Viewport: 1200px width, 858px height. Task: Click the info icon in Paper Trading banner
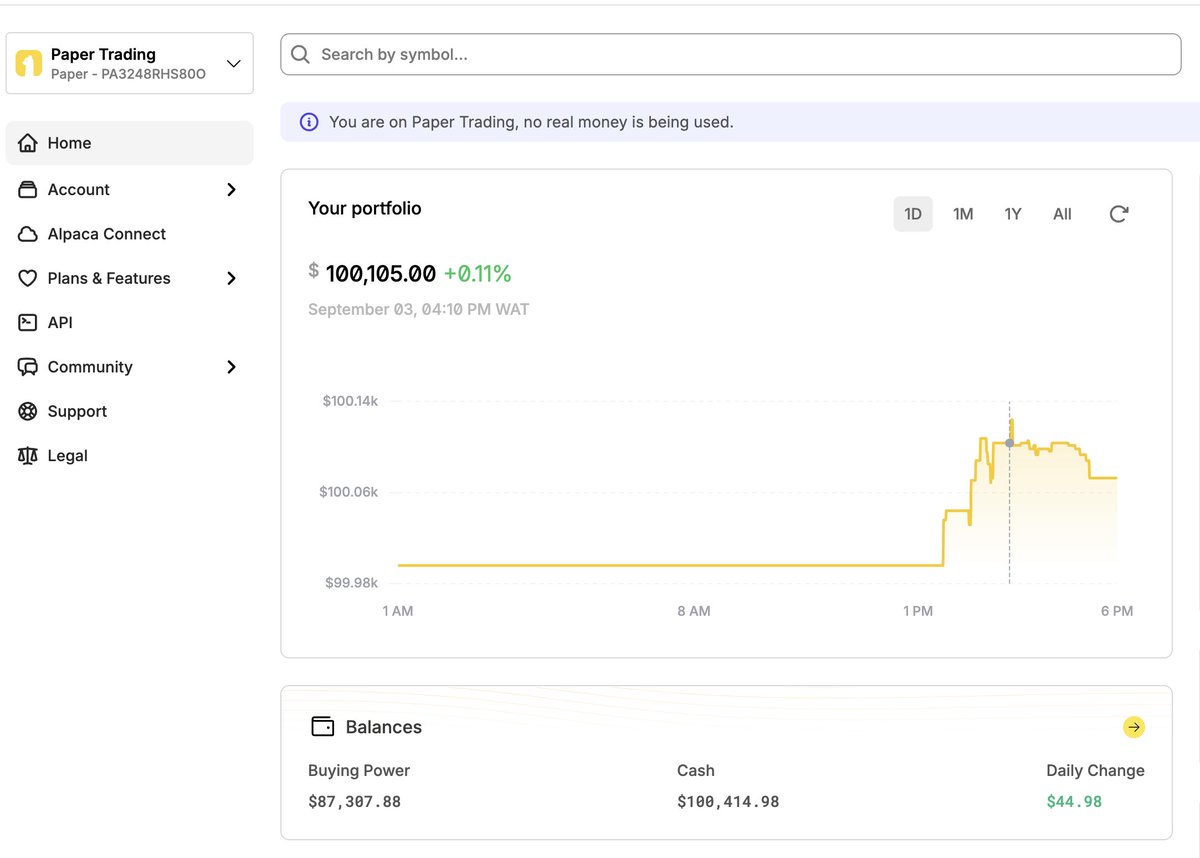309,122
